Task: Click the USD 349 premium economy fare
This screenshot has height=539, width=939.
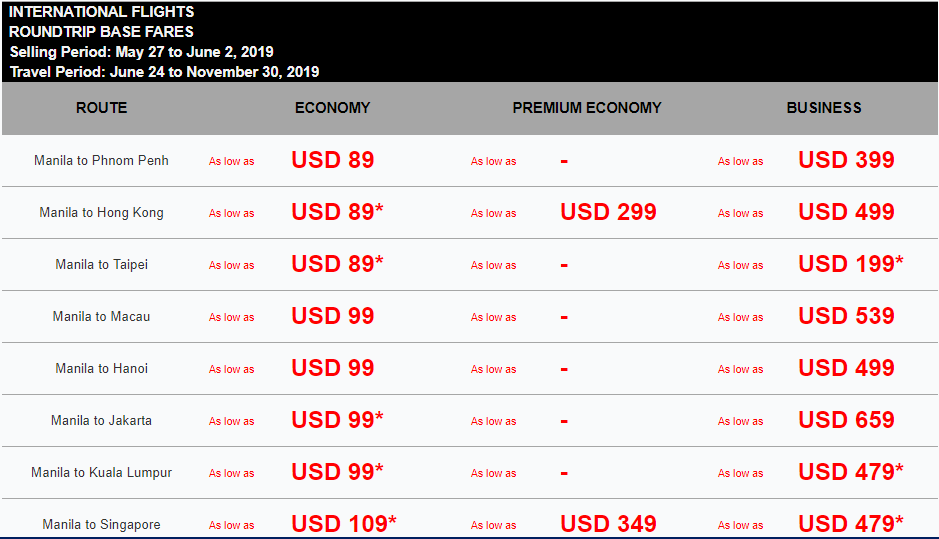Action: coord(608,524)
